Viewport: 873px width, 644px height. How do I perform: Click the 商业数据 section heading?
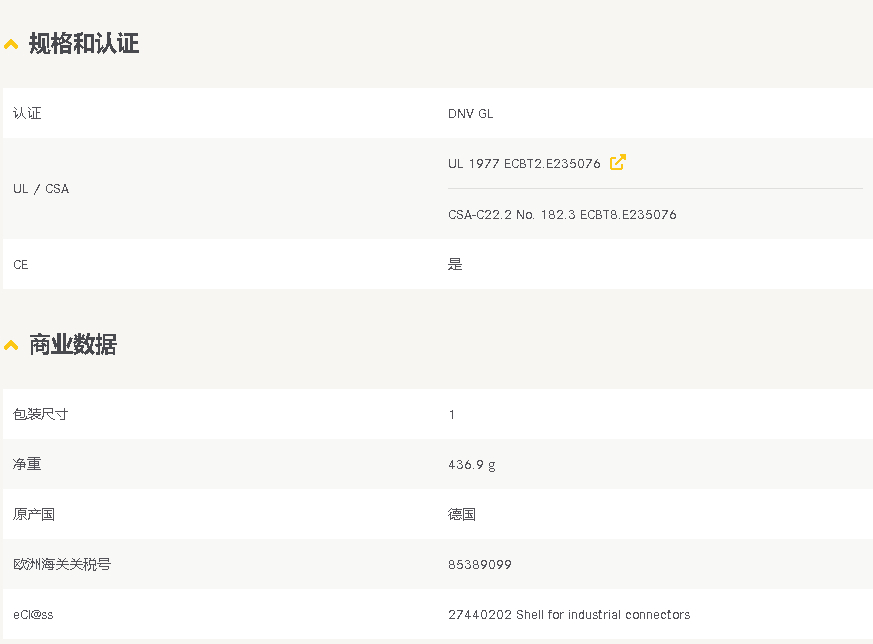click(x=73, y=345)
